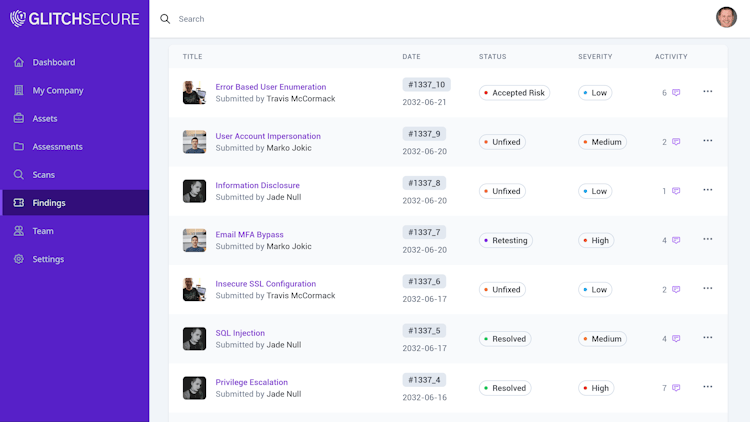Open the User Account Impersonation finding
The width and height of the screenshot is (750, 422).
[x=268, y=136]
